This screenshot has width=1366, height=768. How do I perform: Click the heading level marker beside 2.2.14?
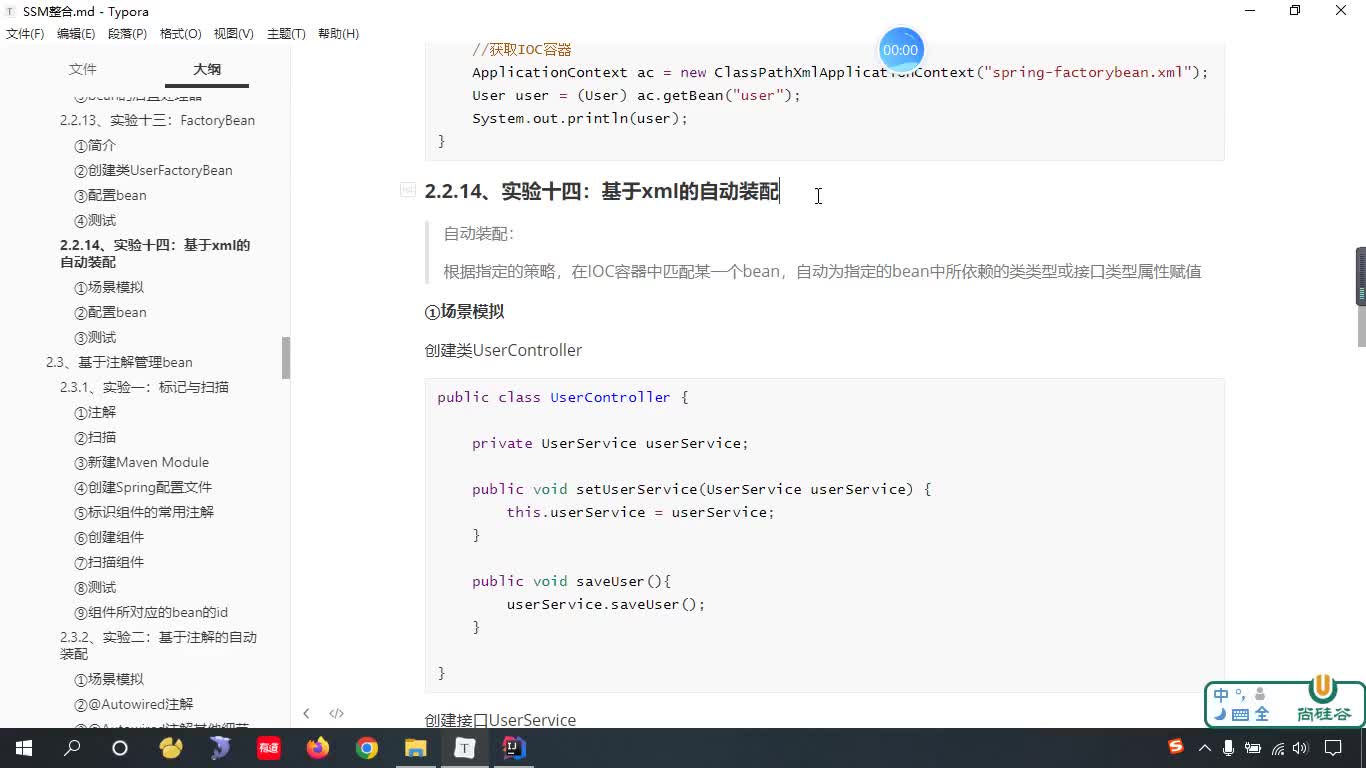pos(407,190)
